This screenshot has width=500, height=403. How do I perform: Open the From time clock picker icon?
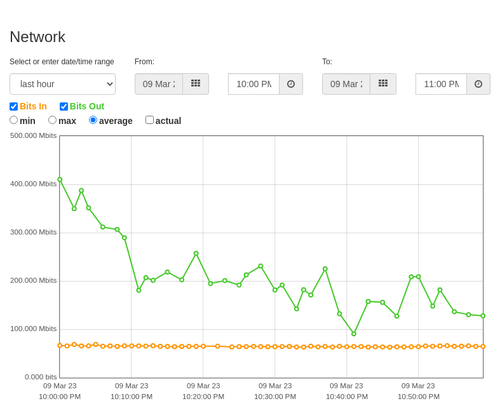[291, 84]
